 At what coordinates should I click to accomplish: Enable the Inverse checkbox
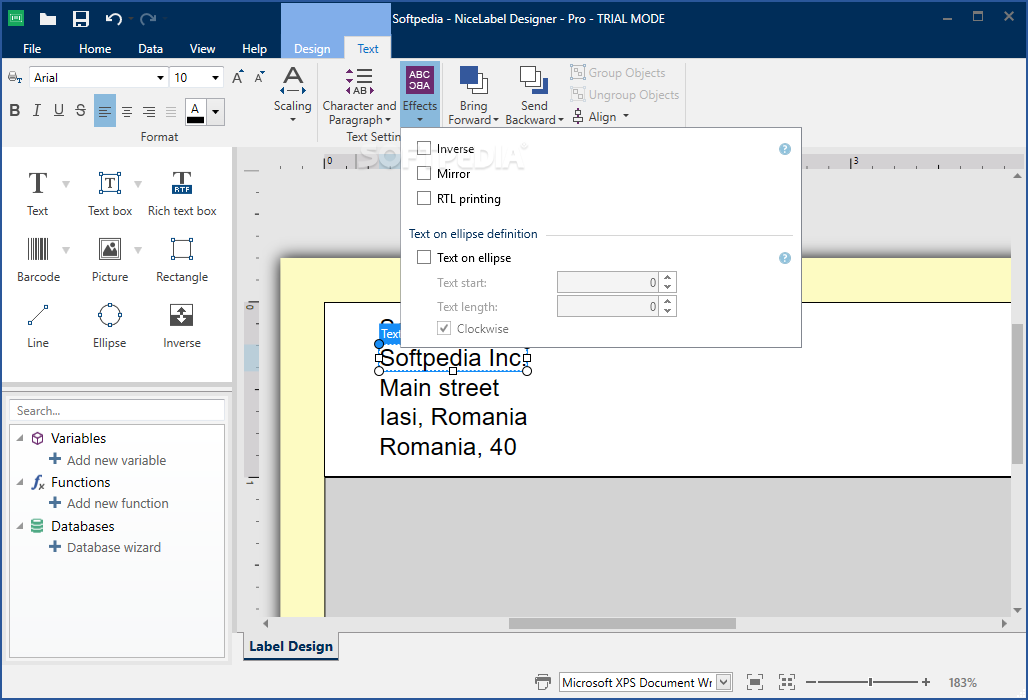click(424, 148)
